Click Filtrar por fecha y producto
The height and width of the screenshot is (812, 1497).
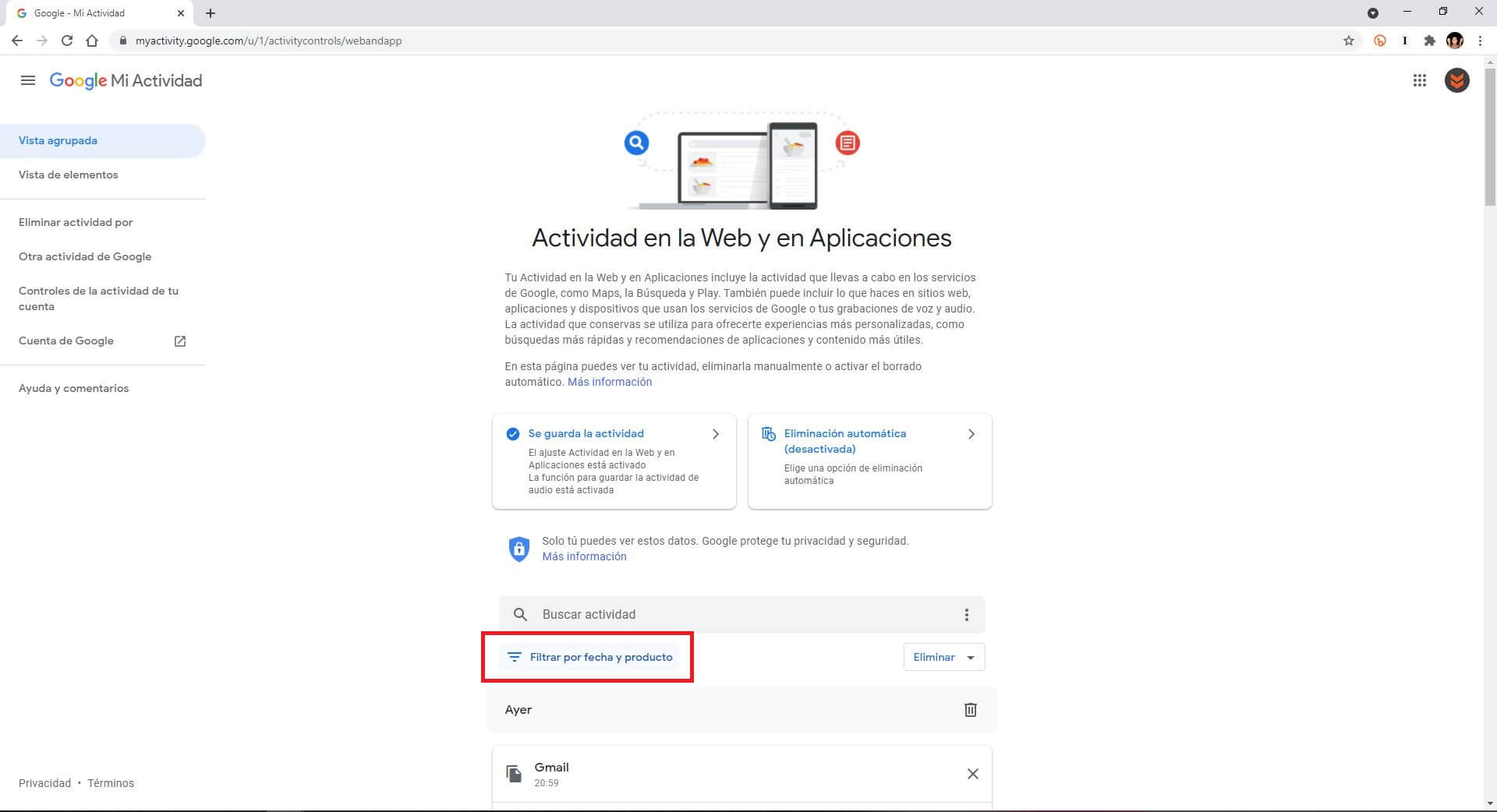coord(589,657)
